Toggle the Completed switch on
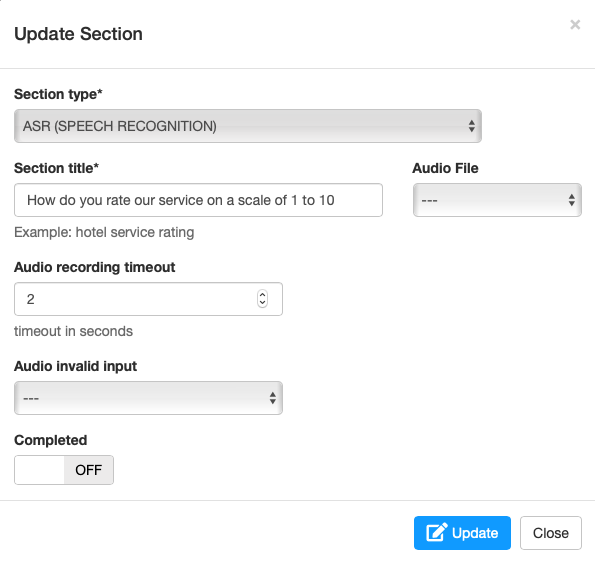595x563 pixels. pos(64,470)
